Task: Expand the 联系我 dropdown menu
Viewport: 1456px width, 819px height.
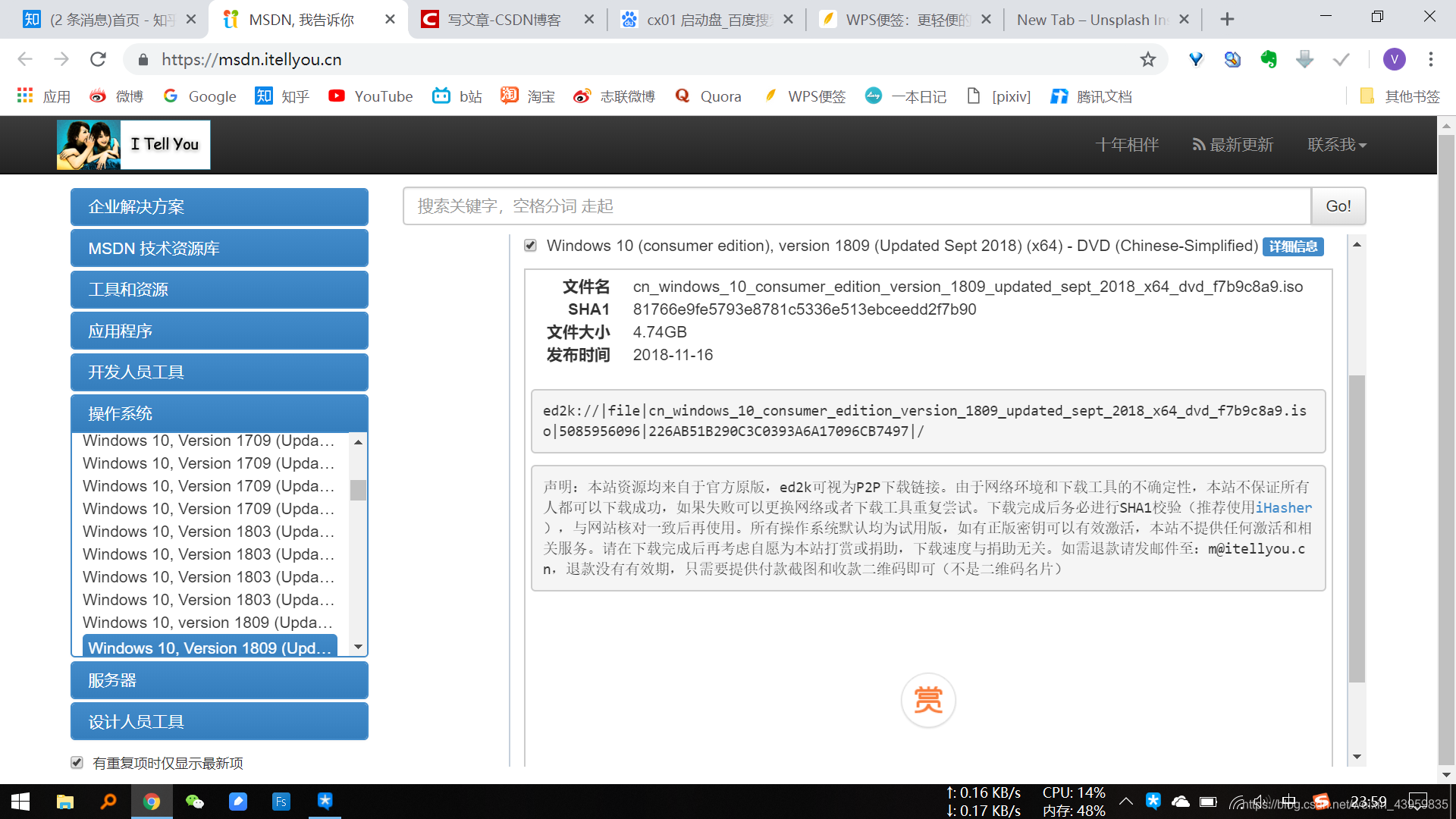Action: pyautogui.click(x=1337, y=144)
